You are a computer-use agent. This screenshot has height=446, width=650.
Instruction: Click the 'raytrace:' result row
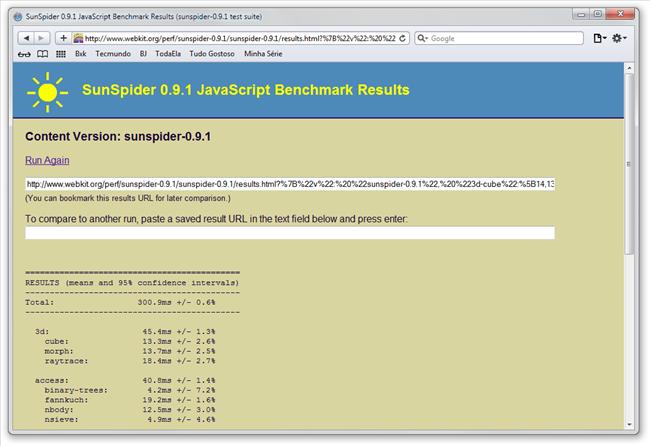click(x=130, y=361)
